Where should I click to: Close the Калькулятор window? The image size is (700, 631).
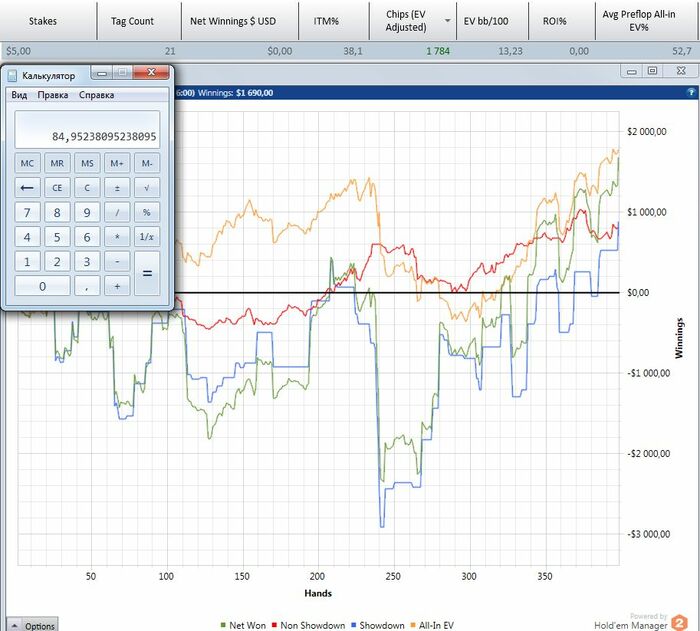(151, 72)
